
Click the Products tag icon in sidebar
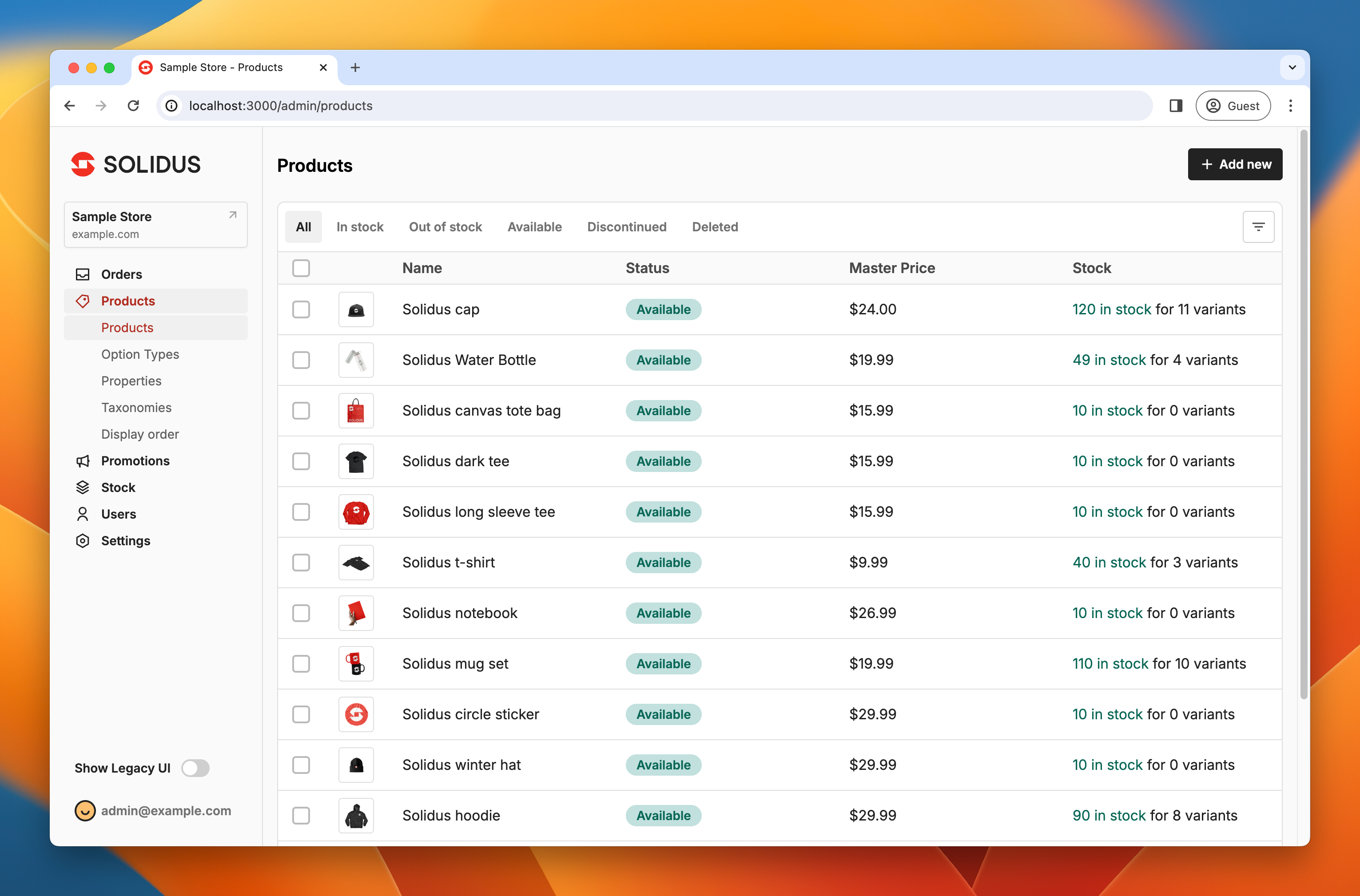[x=83, y=301]
